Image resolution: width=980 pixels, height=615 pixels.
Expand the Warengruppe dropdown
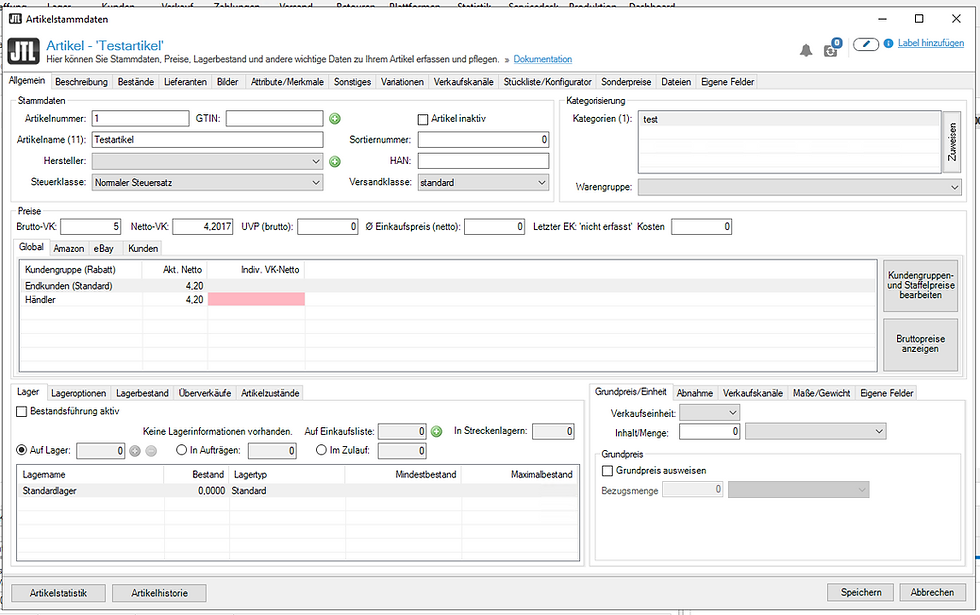[x=799, y=187]
